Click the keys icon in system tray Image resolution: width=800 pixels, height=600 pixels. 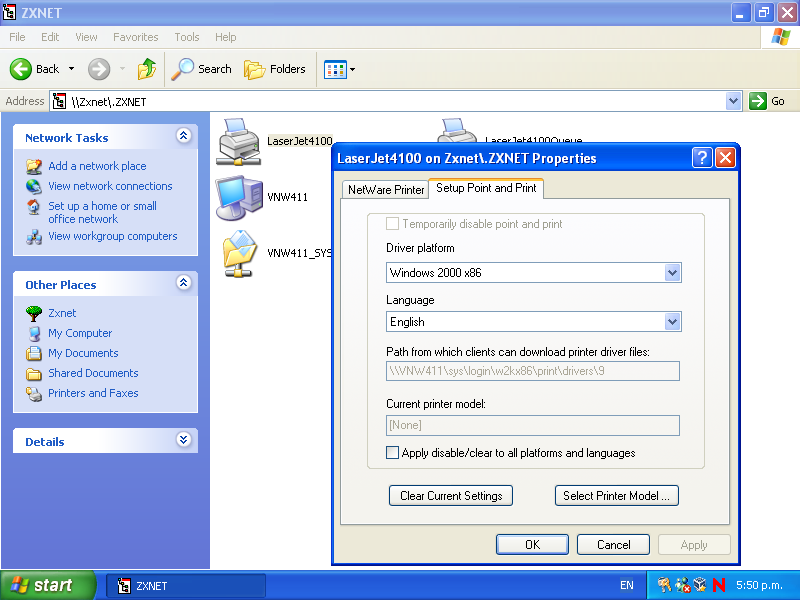tap(664, 585)
